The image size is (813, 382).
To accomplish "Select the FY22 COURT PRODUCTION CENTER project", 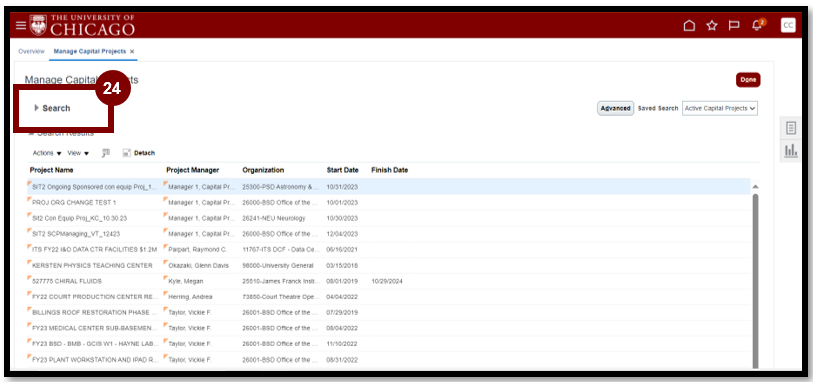I will 94,297.
